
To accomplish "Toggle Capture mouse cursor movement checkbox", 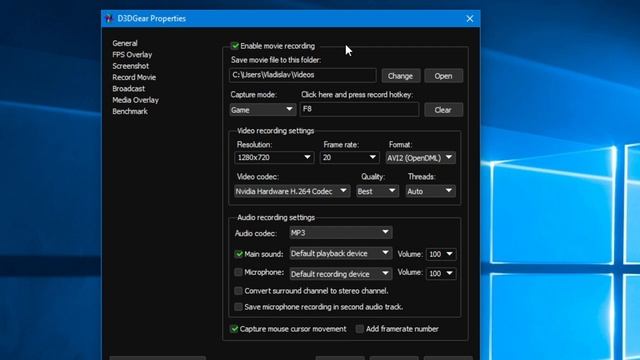I will point(234,329).
